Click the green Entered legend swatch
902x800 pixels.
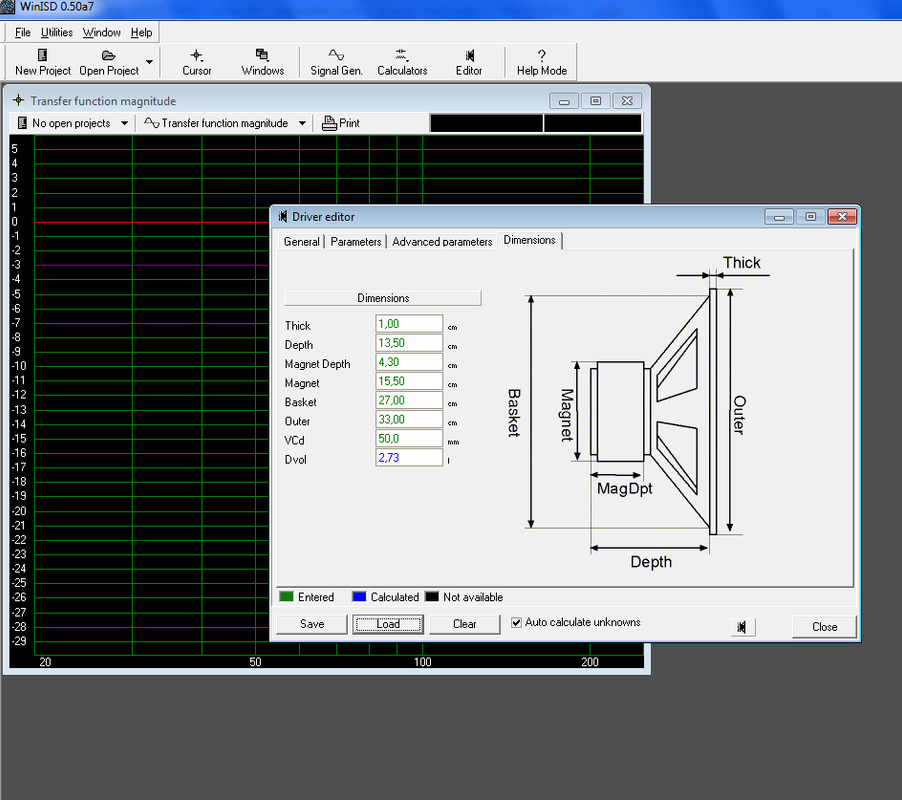(x=286, y=596)
